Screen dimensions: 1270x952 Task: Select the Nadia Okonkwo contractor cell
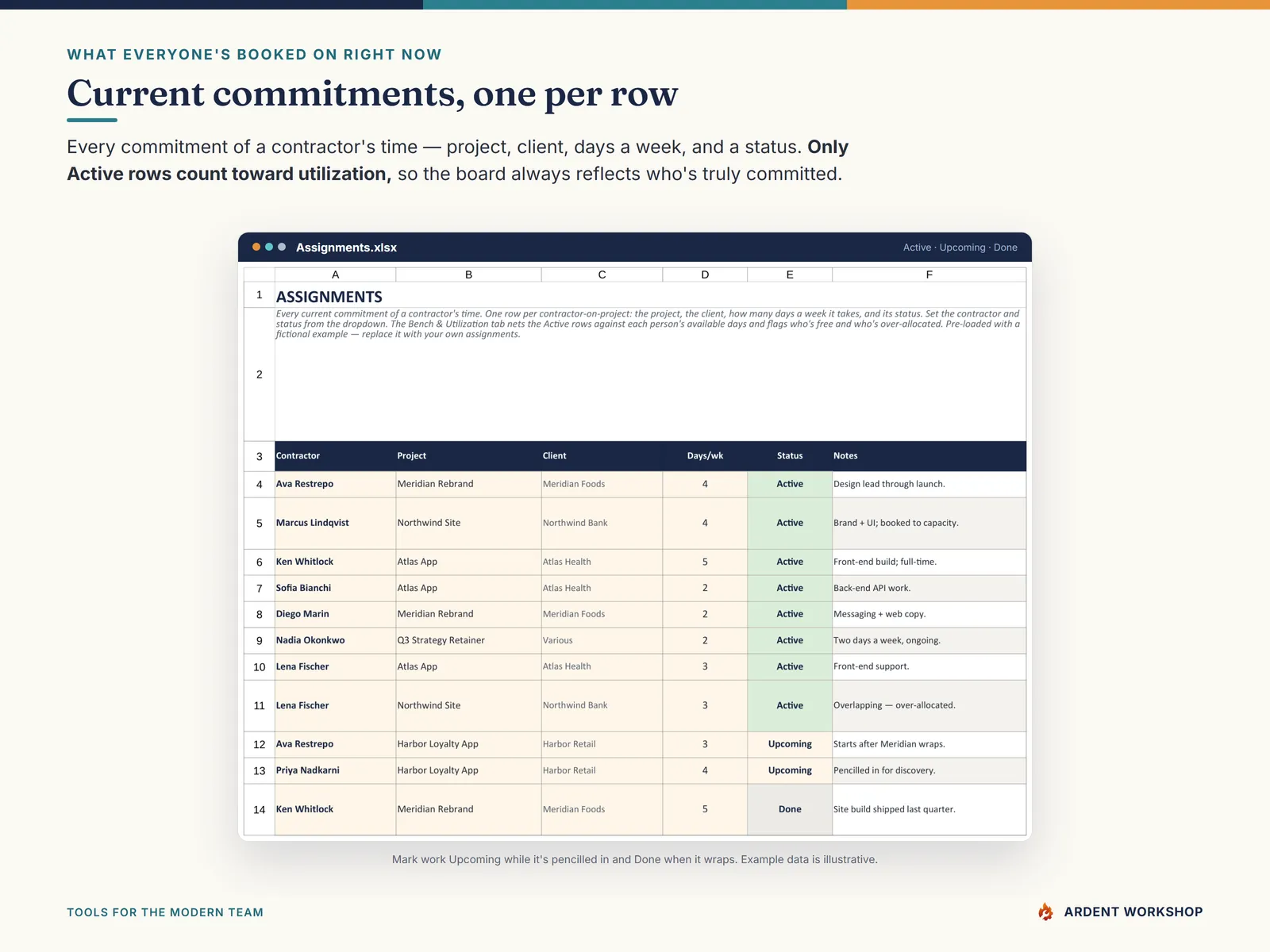[335, 640]
